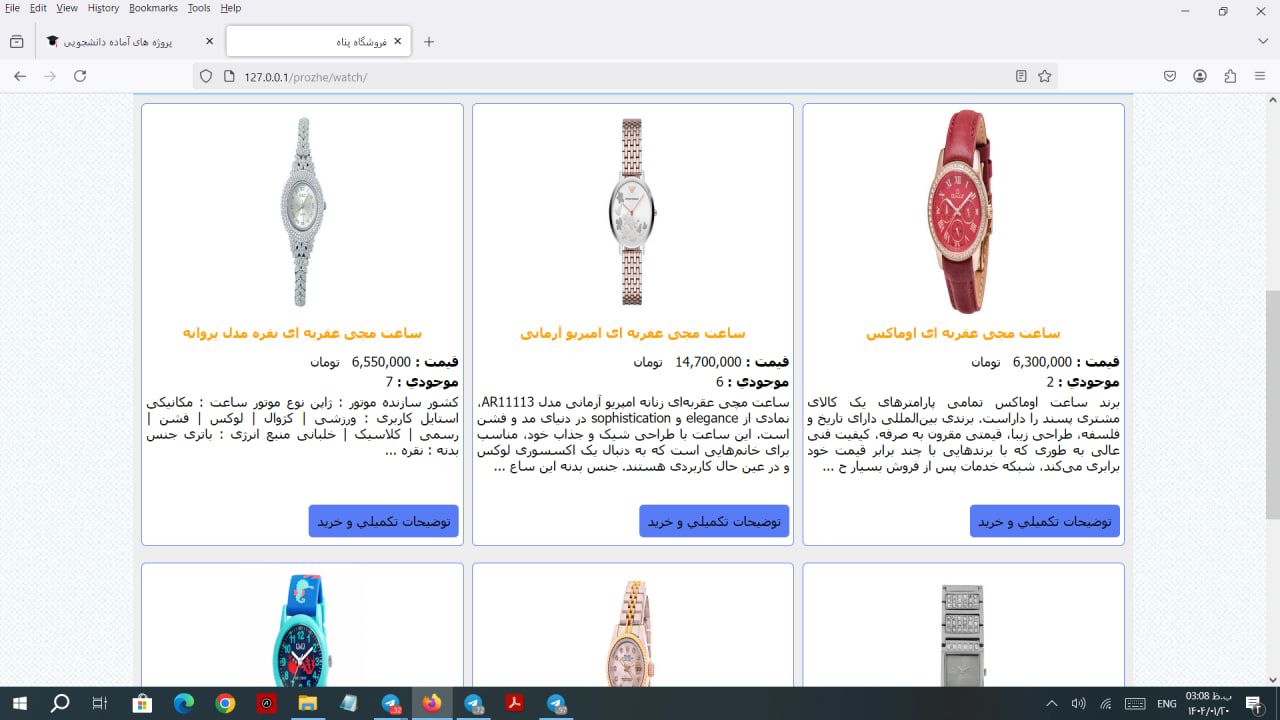Open Adobe Acrobat from taskbar
1280x720 pixels.
pos(515,704)
